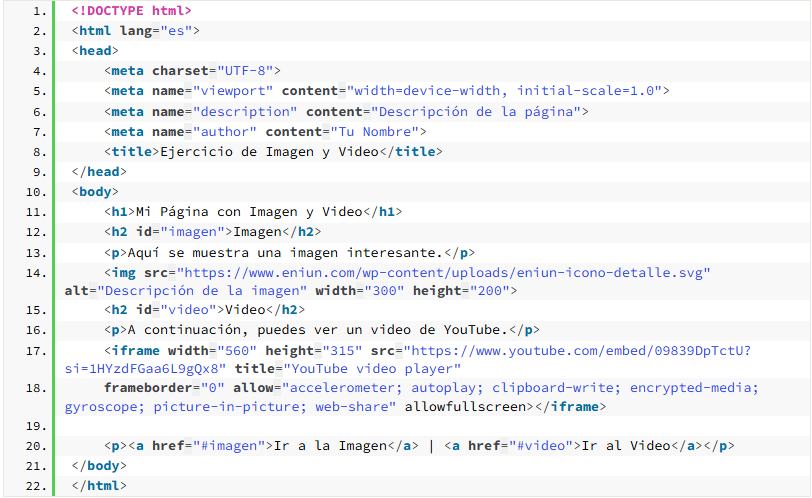Image resolution: width=812 pixels, height=498 pixels.
Task: Click the title text "Ejercicio de Imagen y Video"
Action: (x=271, y=151)
